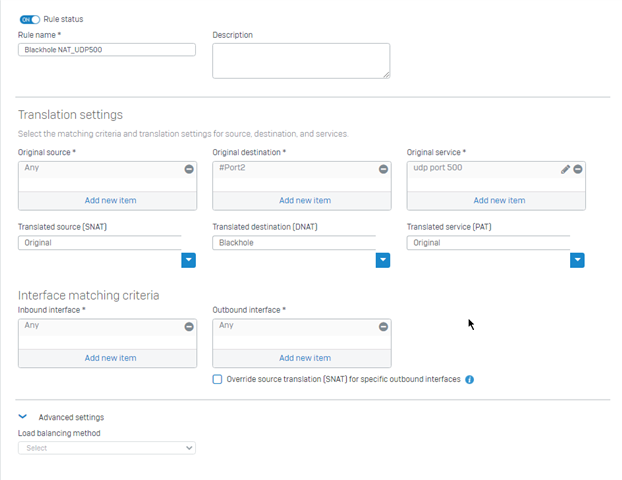Toggle the Rule status switch off

tap(30, 19)
